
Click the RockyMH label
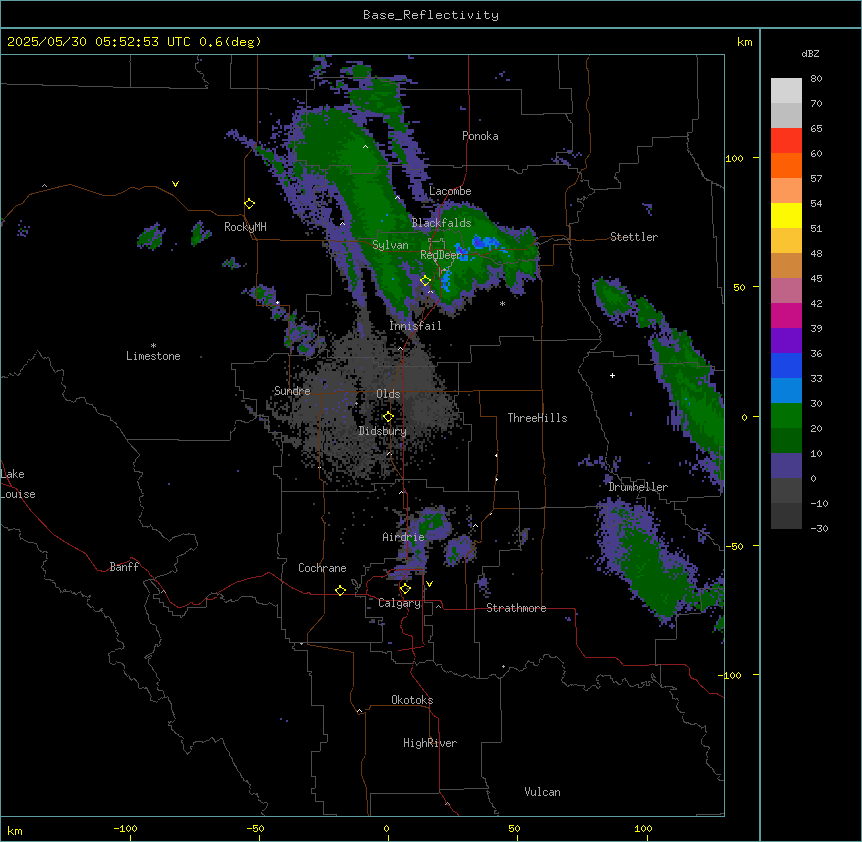245,227
